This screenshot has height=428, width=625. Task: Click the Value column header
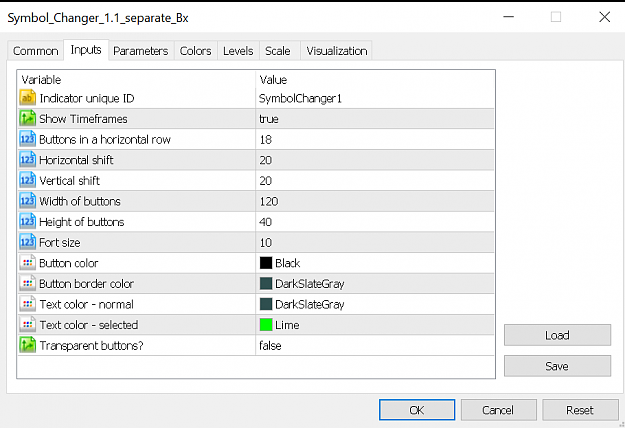point(273,80)
